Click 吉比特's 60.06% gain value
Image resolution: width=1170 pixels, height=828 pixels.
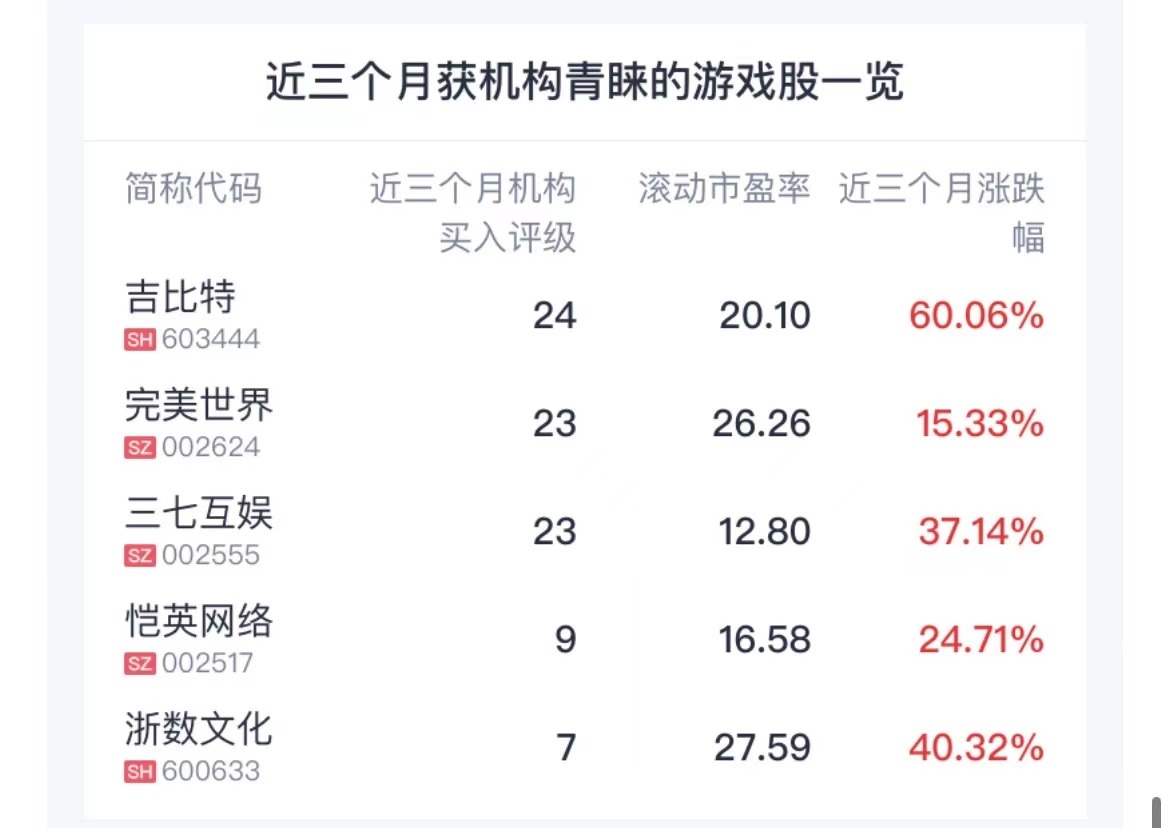tap(976, 316)
